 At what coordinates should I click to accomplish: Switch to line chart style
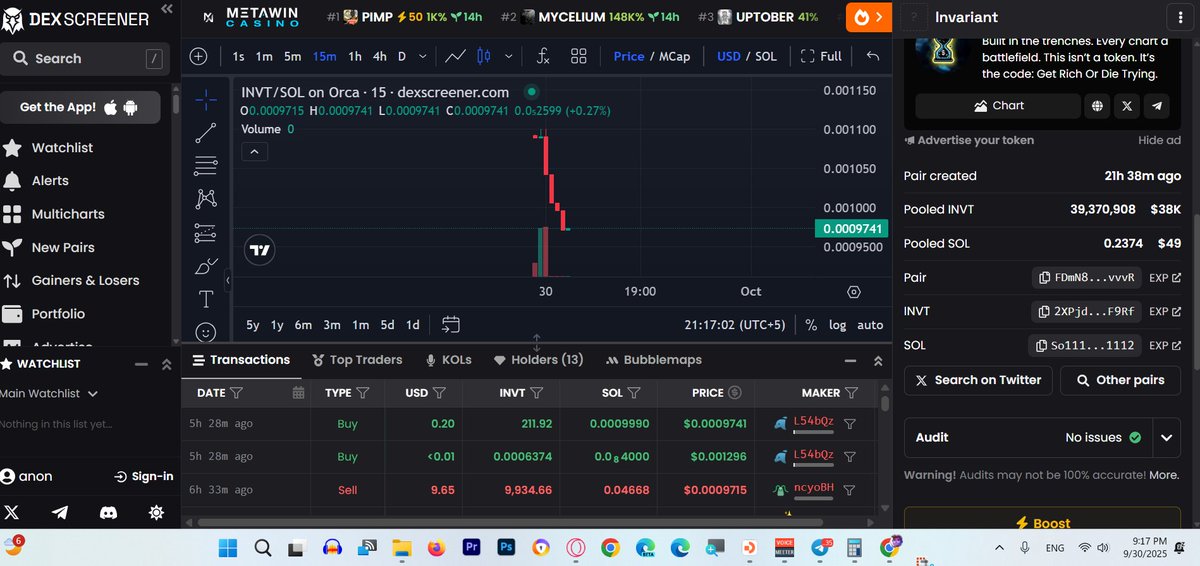pyautogui.click(x=455, y=56)
